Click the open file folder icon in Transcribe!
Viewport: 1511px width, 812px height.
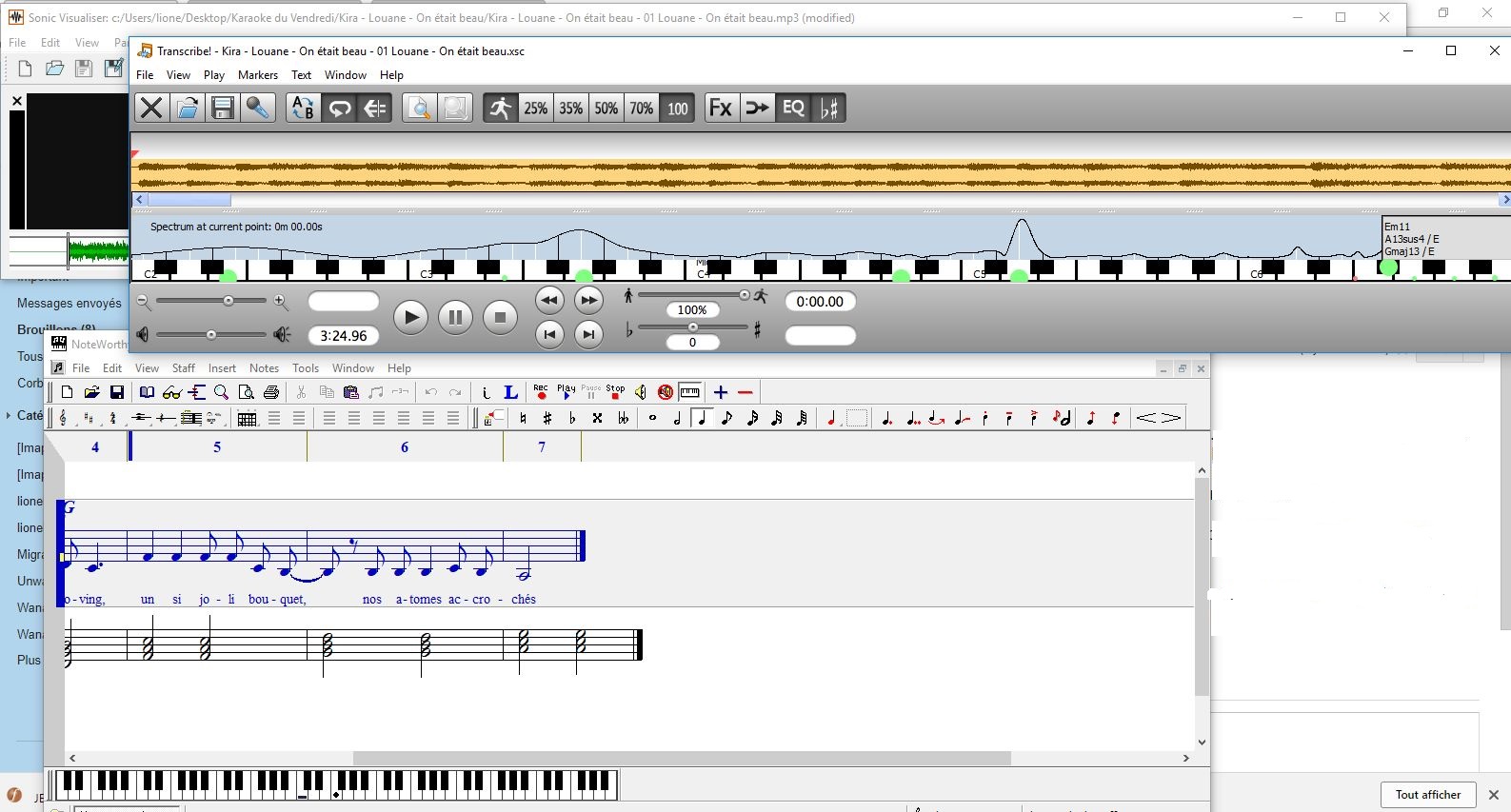187,108
